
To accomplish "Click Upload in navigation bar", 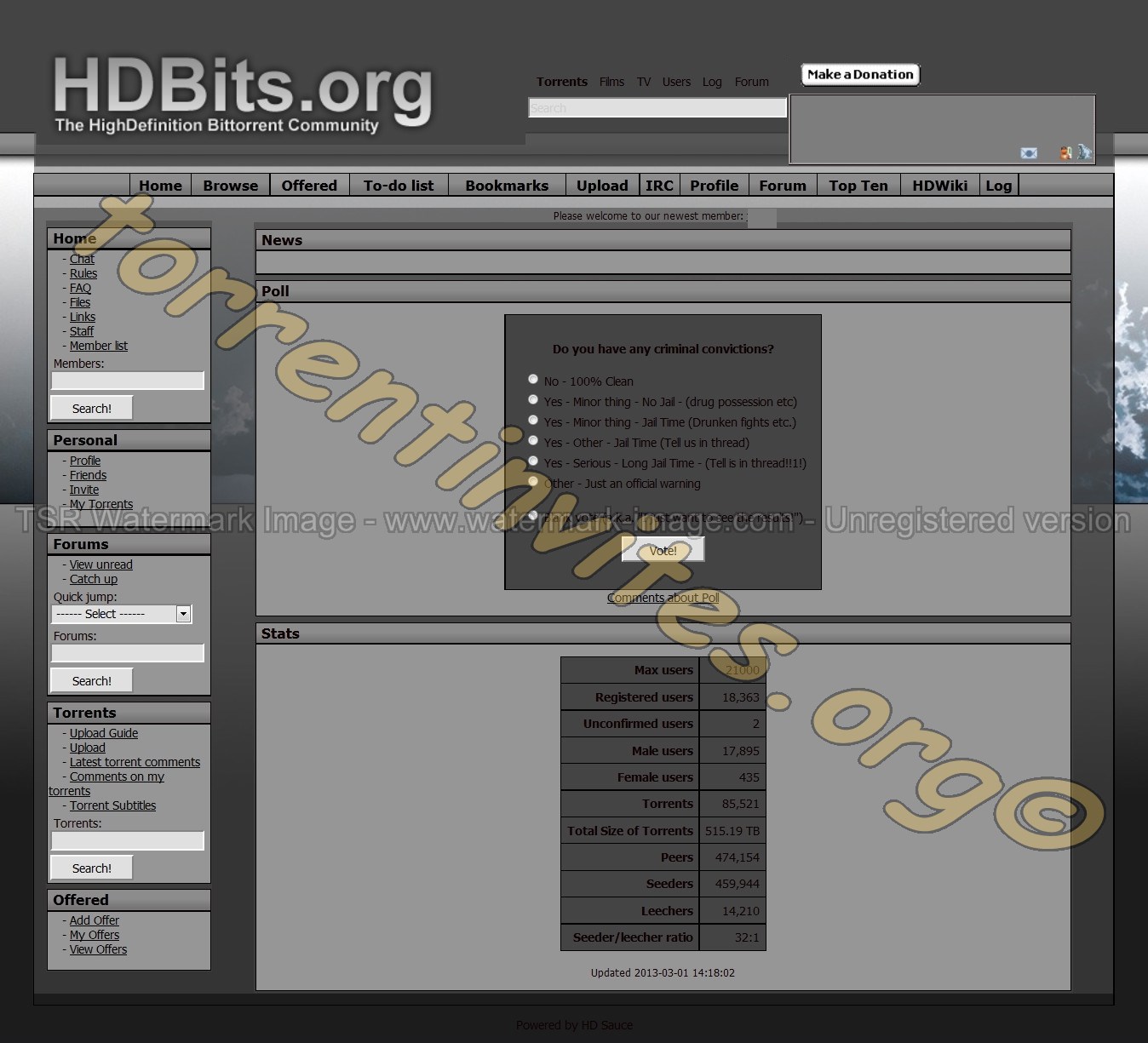I will tap(602, 186).
